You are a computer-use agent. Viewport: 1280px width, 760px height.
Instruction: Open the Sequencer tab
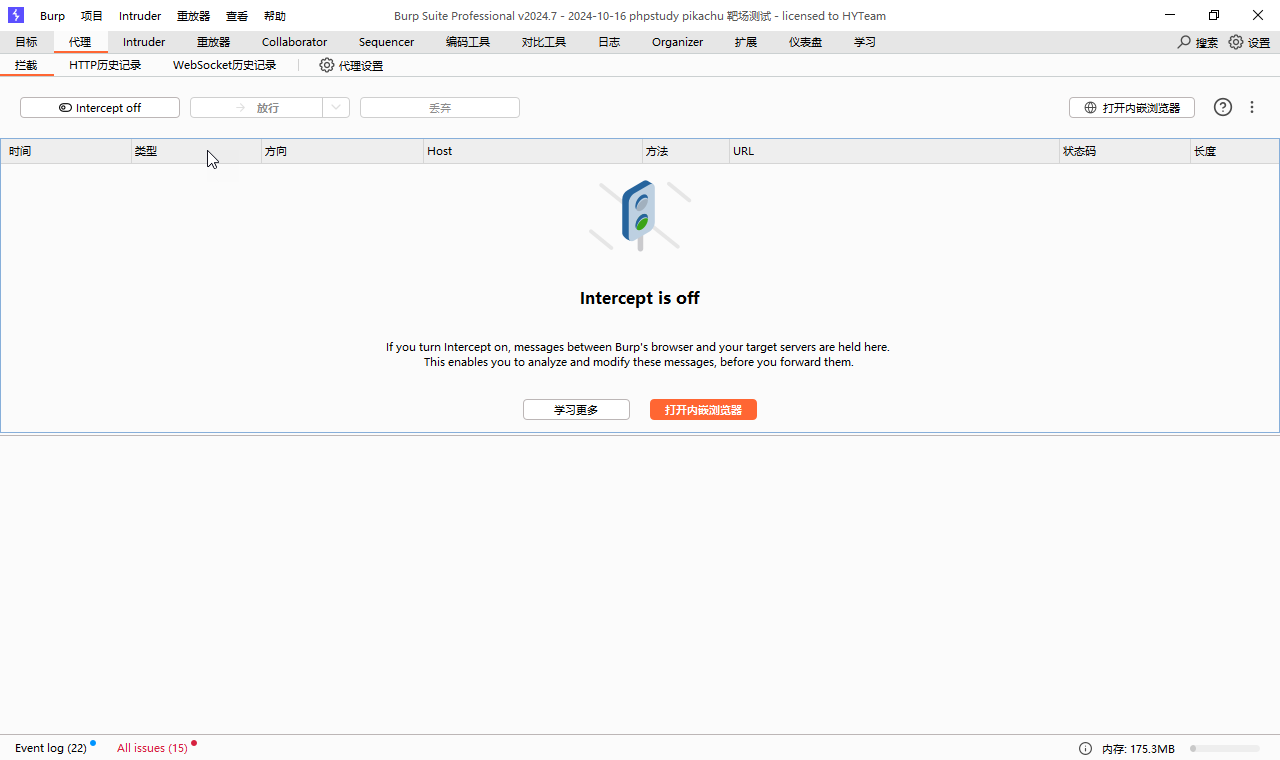pos(386,42)
